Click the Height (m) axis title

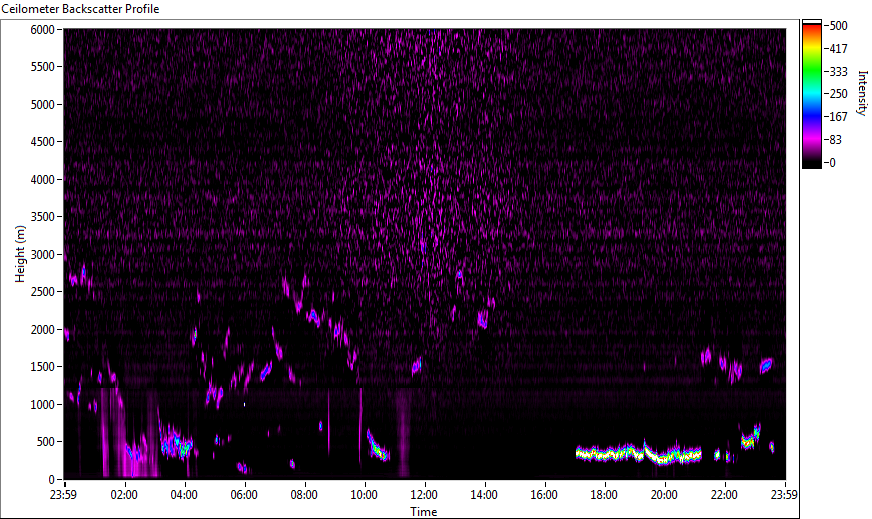click(x=20, y=254)
